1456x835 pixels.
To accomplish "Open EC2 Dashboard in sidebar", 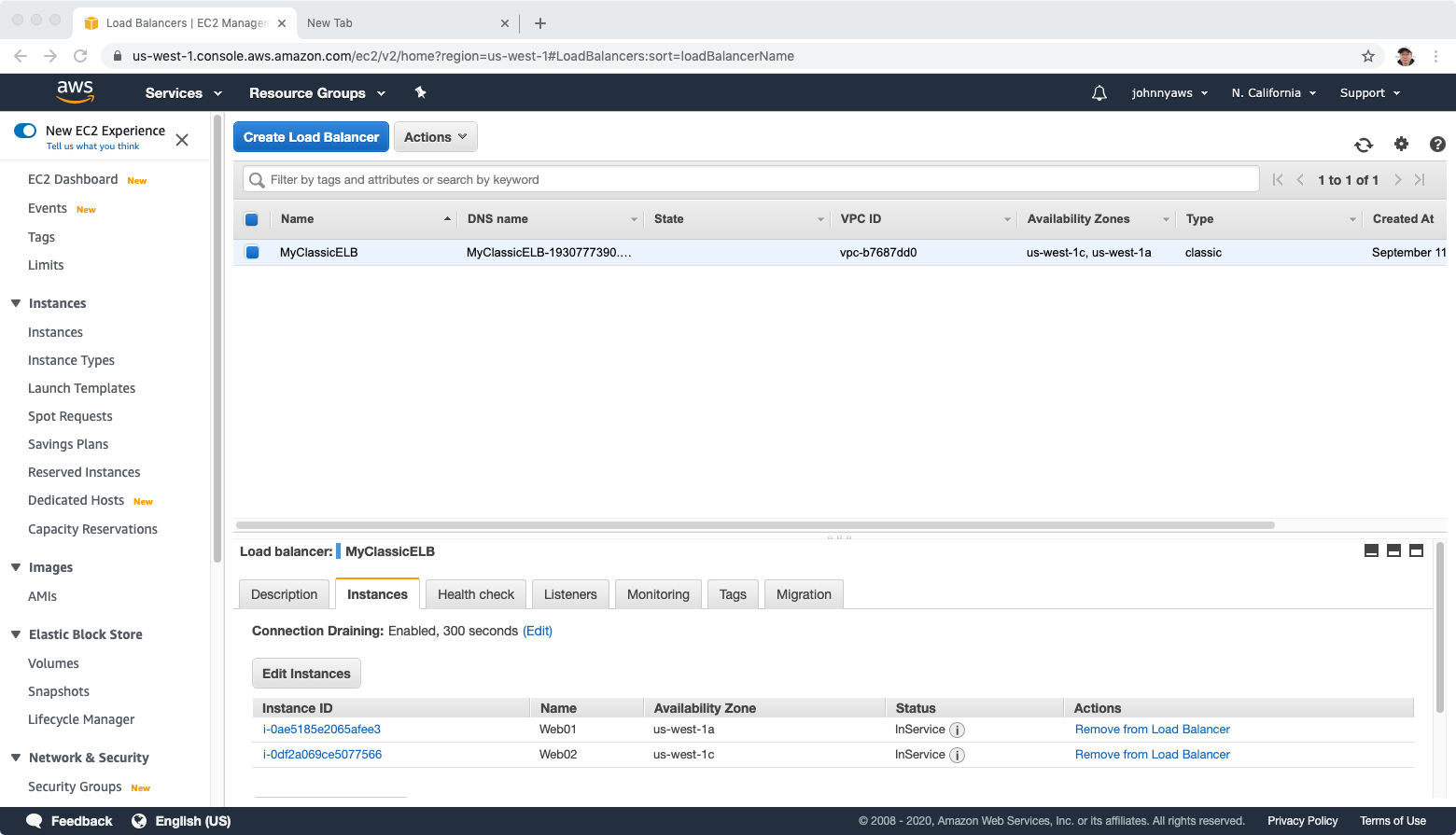I will (x=73, y=179).
